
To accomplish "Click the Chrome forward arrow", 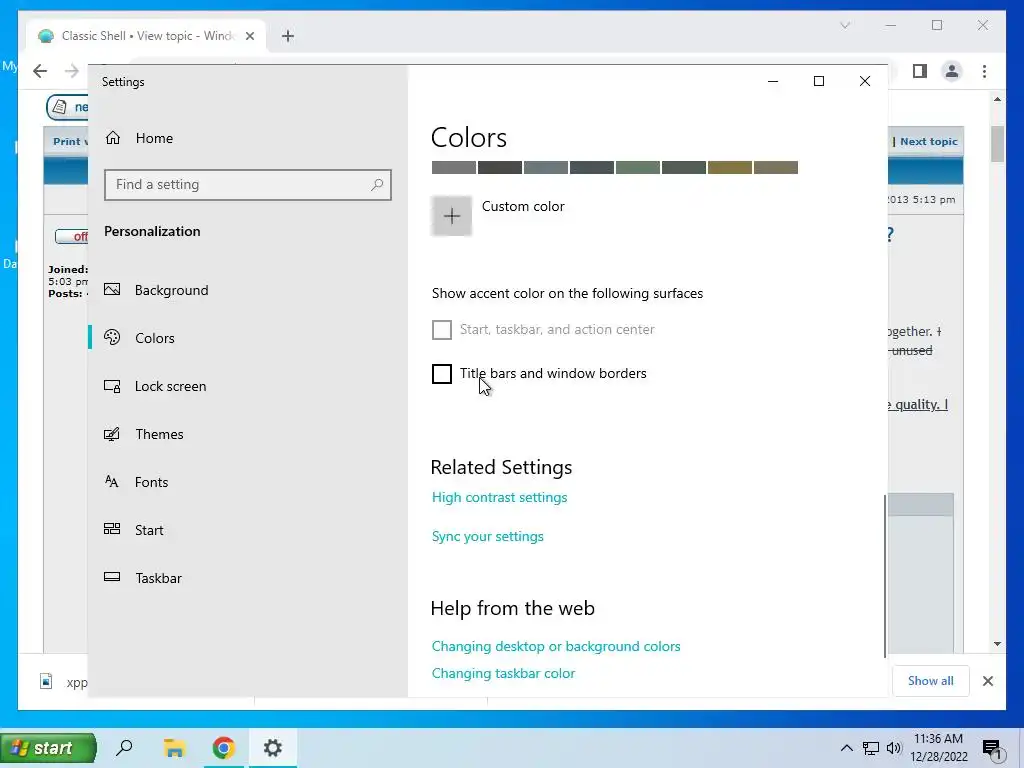I will click(71, 71).
